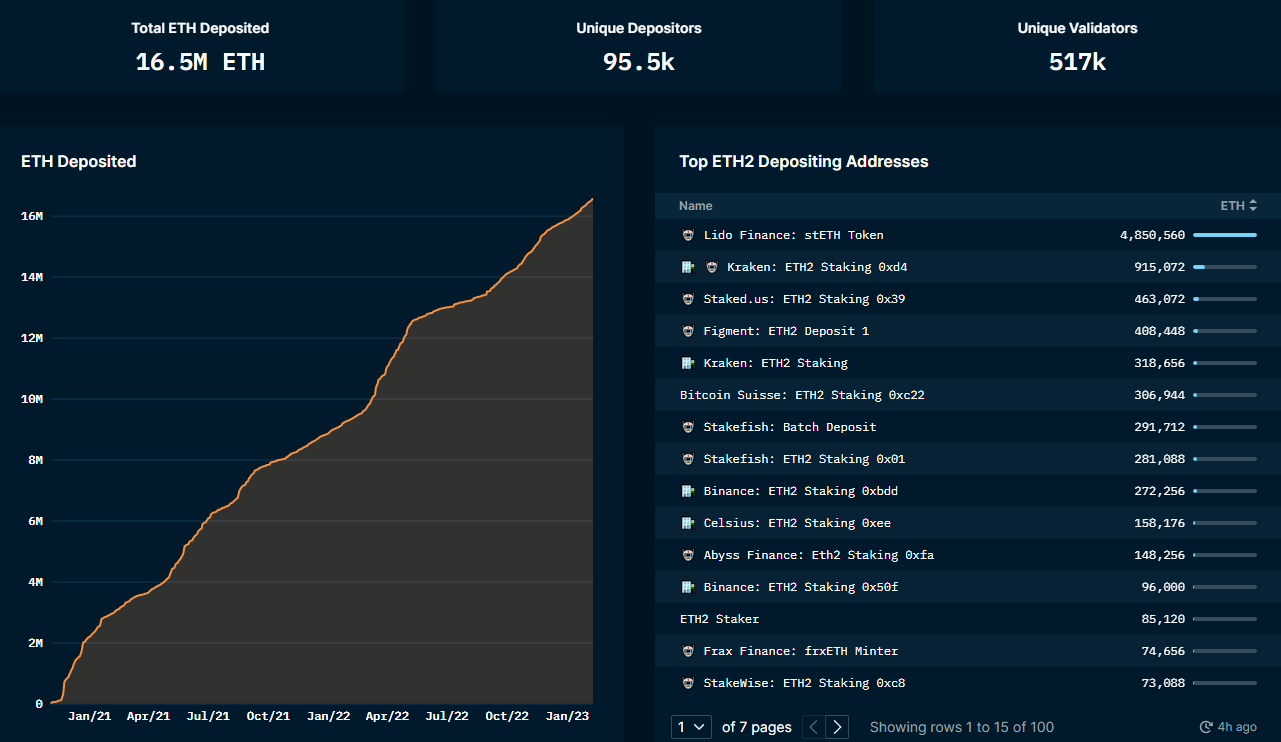Click the building icon in Kraken 0xd4 row
1281x742 pixels.
[x=688, y=267]
